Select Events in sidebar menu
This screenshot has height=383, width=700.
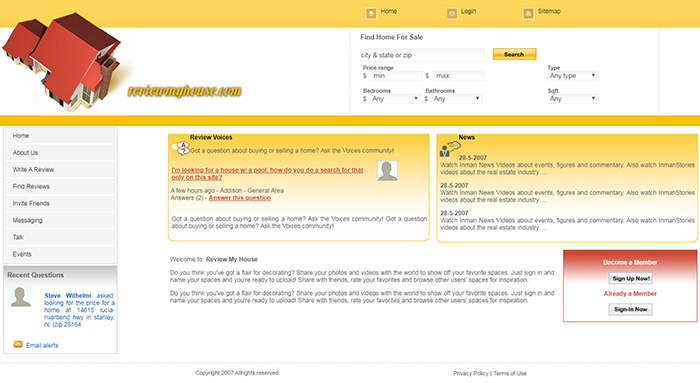[61, 254]
